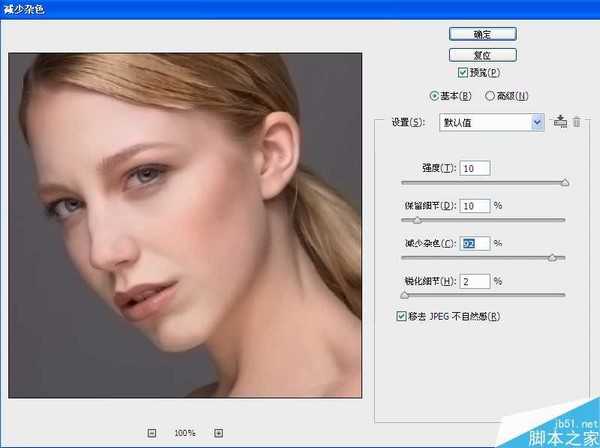The image size is (600, 448).
Task: Save a copy of current settings icon
Action: click(560, 122)
